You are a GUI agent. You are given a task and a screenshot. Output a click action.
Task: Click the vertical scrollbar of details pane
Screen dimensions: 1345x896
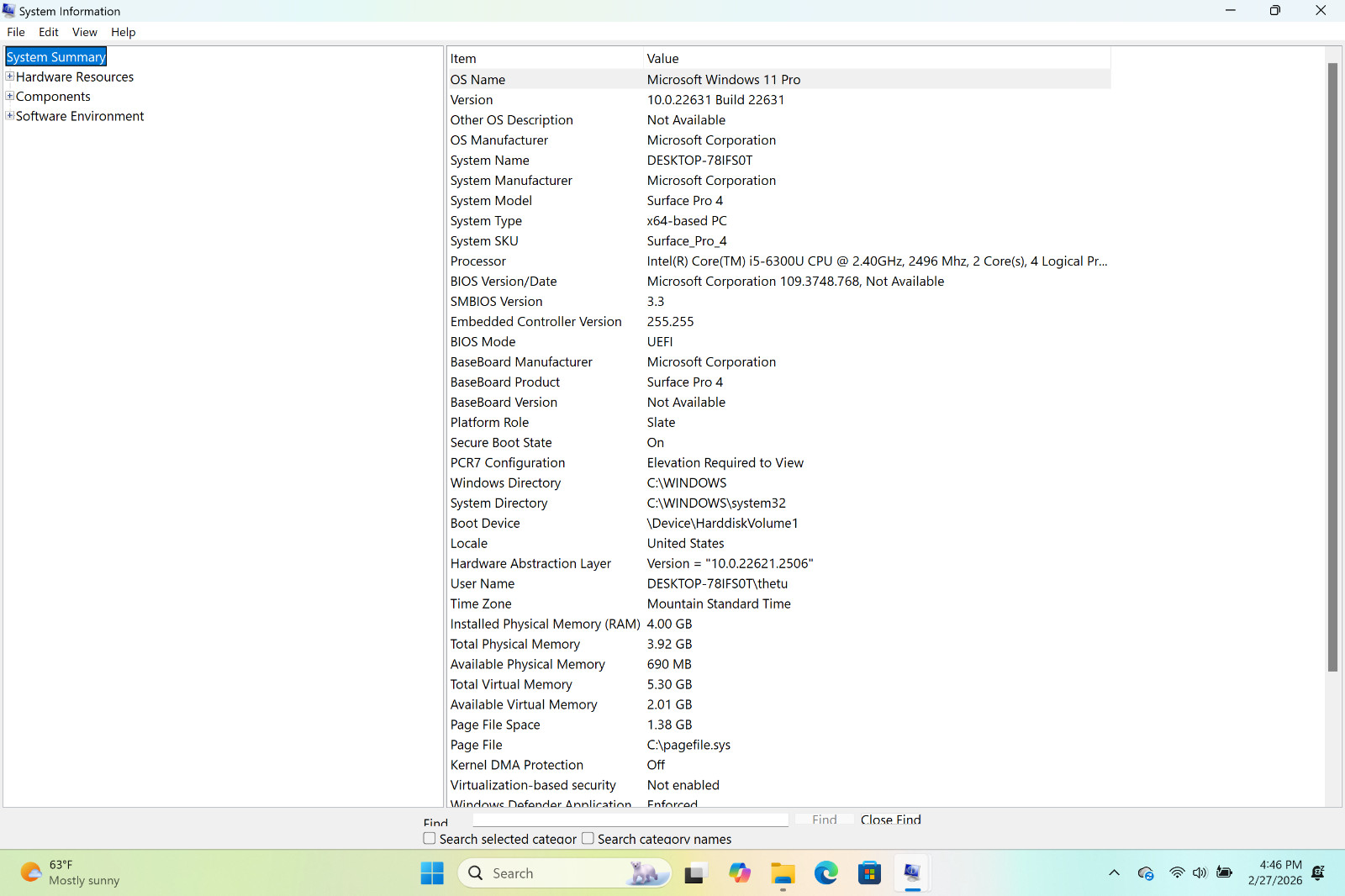pos(1332,367)
